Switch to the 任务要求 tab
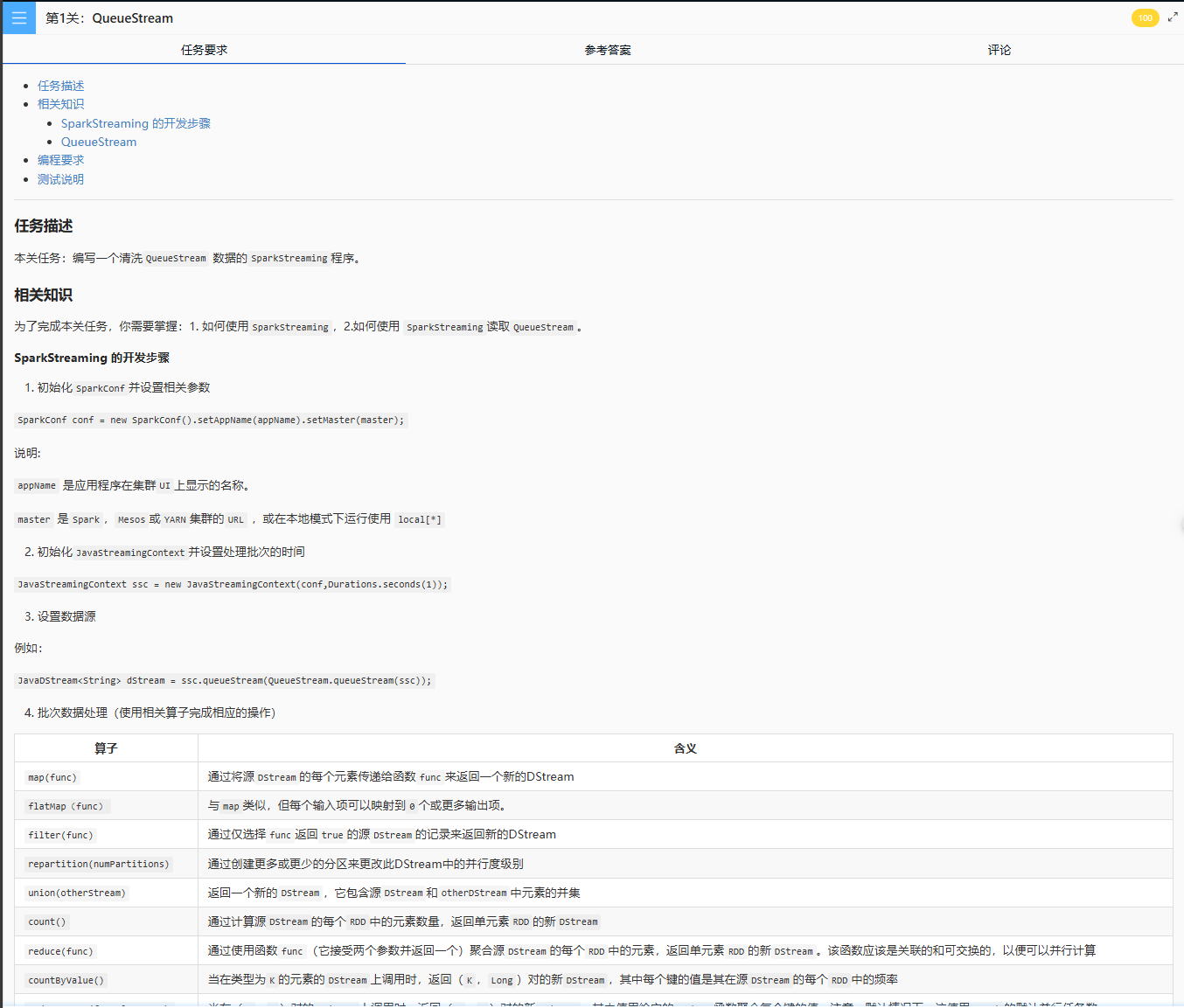This screenshot has width=1184, height=1008. coord(204,50)
